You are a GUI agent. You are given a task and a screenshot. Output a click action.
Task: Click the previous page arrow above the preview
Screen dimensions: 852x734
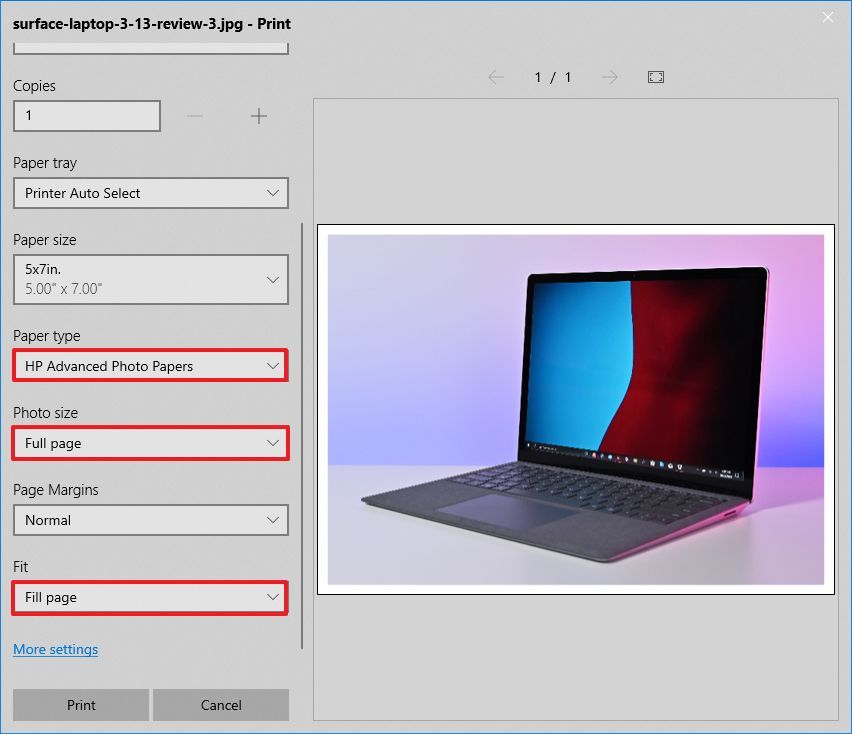(x=496, y=77)
